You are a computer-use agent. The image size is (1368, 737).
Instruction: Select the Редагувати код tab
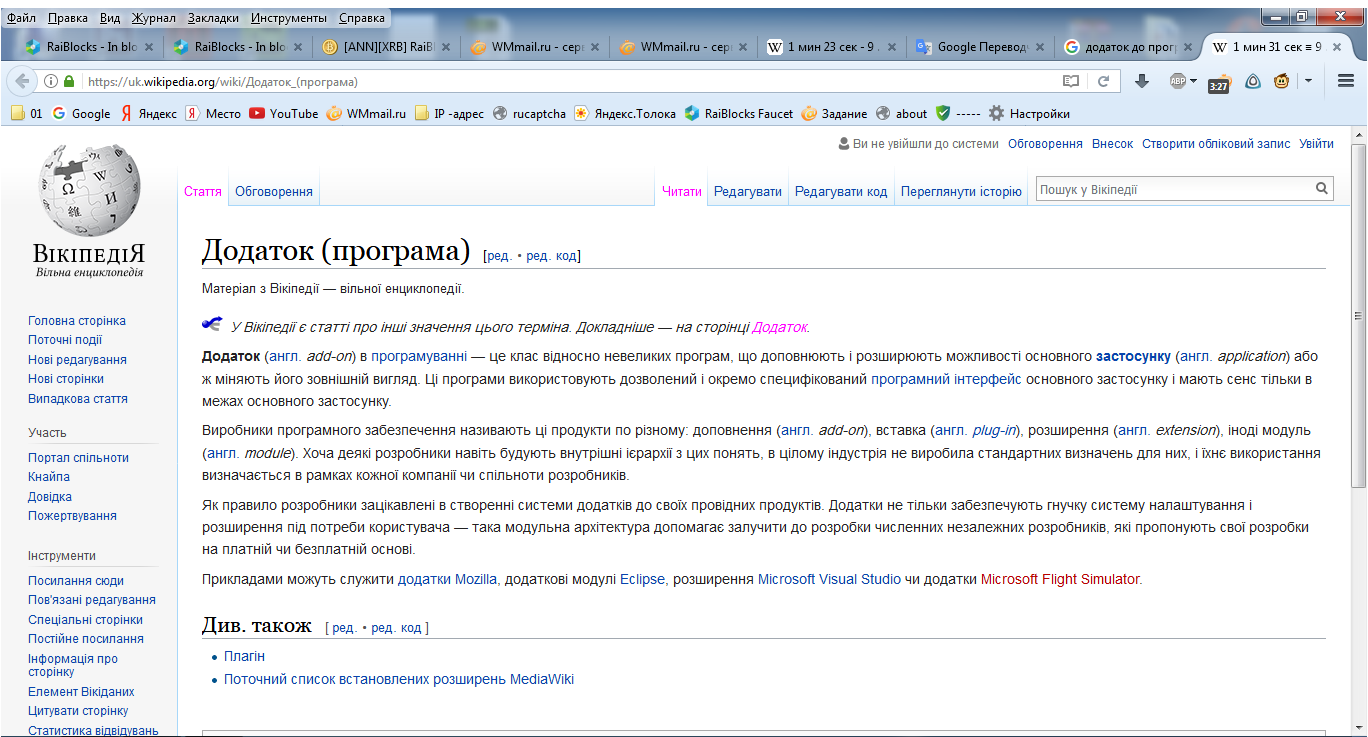tap(841, 191)
